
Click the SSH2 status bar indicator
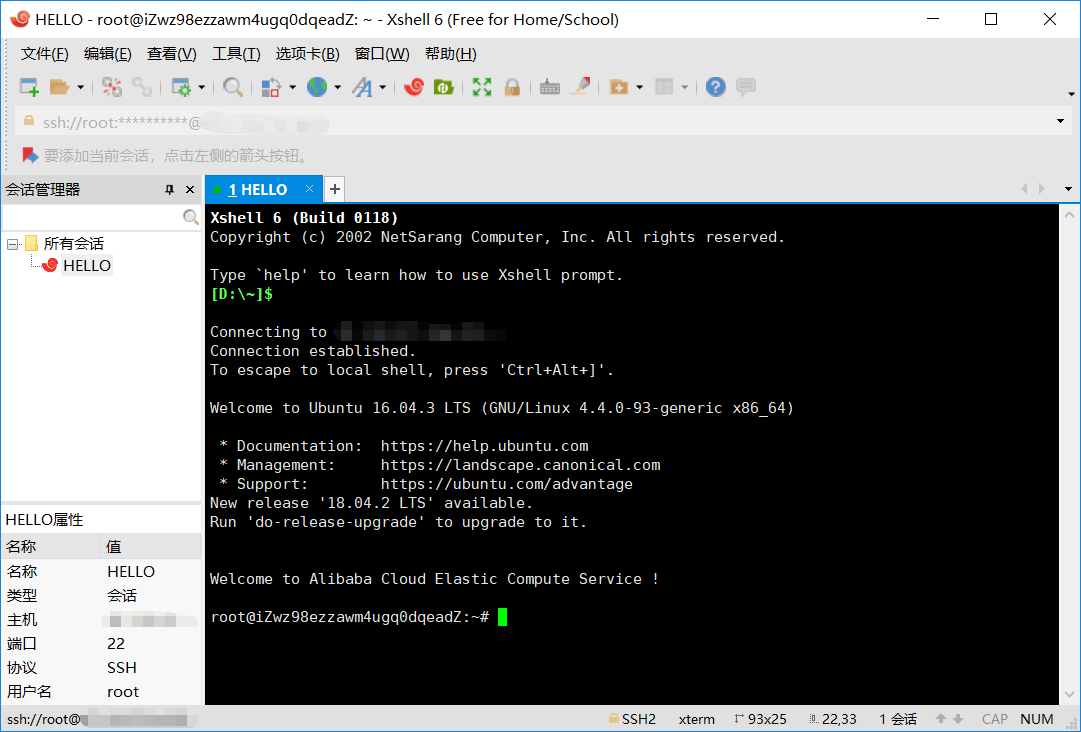pyautogui.click(x=632, y=719)
